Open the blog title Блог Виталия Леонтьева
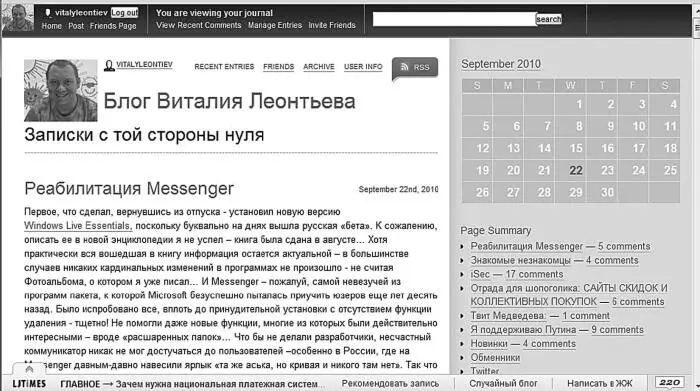The image size is (700, 391). click(x=229, y=101)
